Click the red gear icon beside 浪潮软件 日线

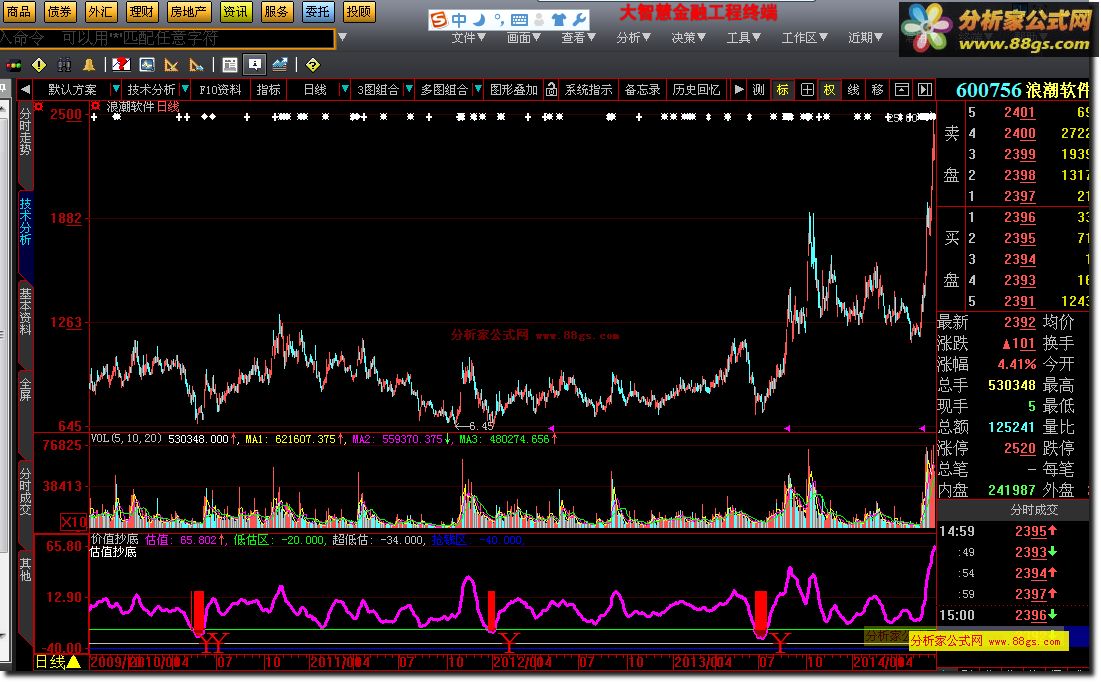click(95, 106)
